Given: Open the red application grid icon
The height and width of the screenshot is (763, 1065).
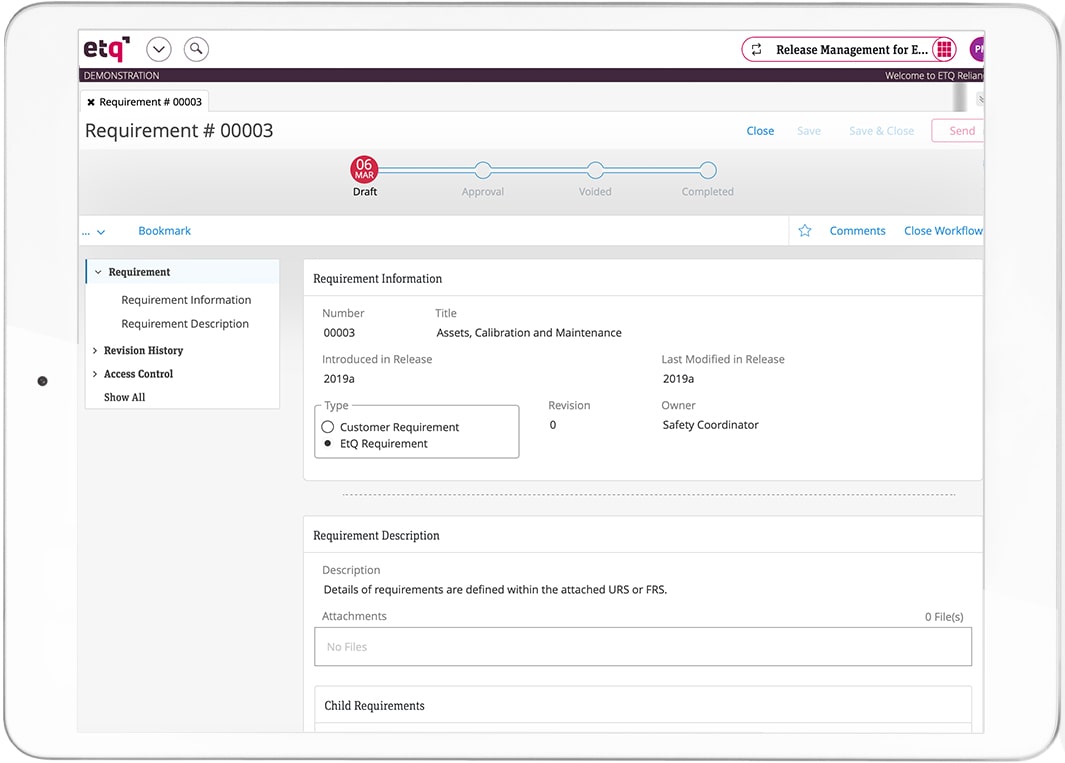Looking at the screenshot, I should pyautogui.click(x=944, y=50).
